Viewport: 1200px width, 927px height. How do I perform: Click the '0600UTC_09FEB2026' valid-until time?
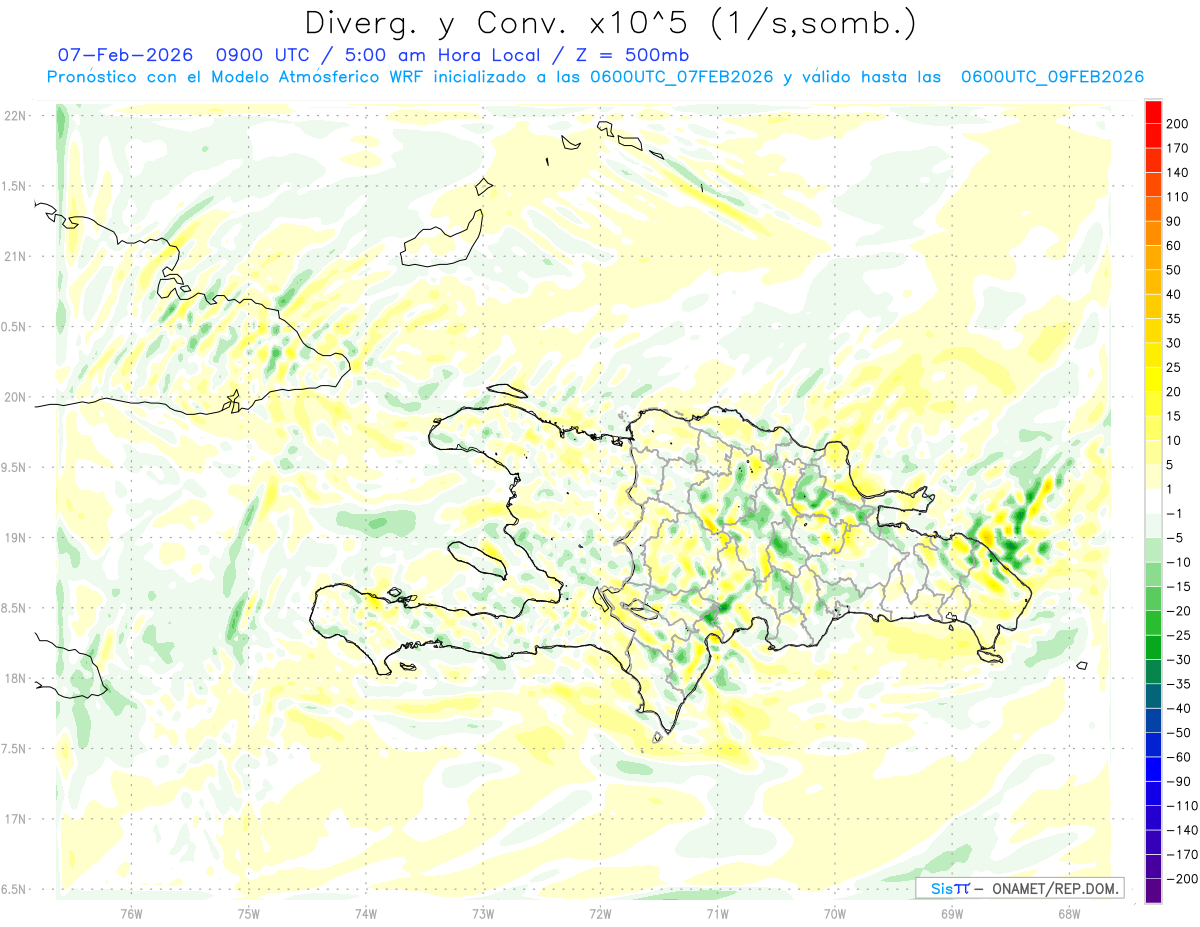point(1052,77)
